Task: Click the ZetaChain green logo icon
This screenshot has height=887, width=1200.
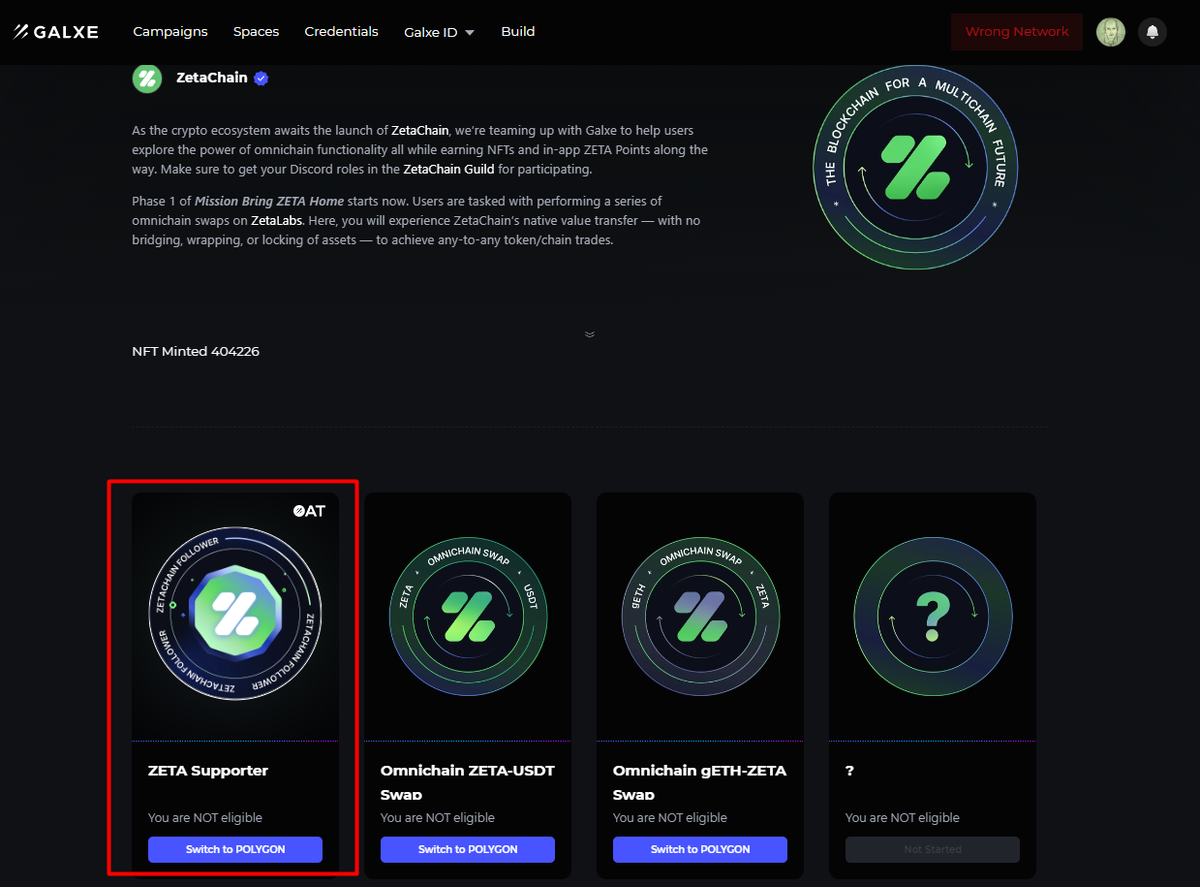Action: coord(147,78)
